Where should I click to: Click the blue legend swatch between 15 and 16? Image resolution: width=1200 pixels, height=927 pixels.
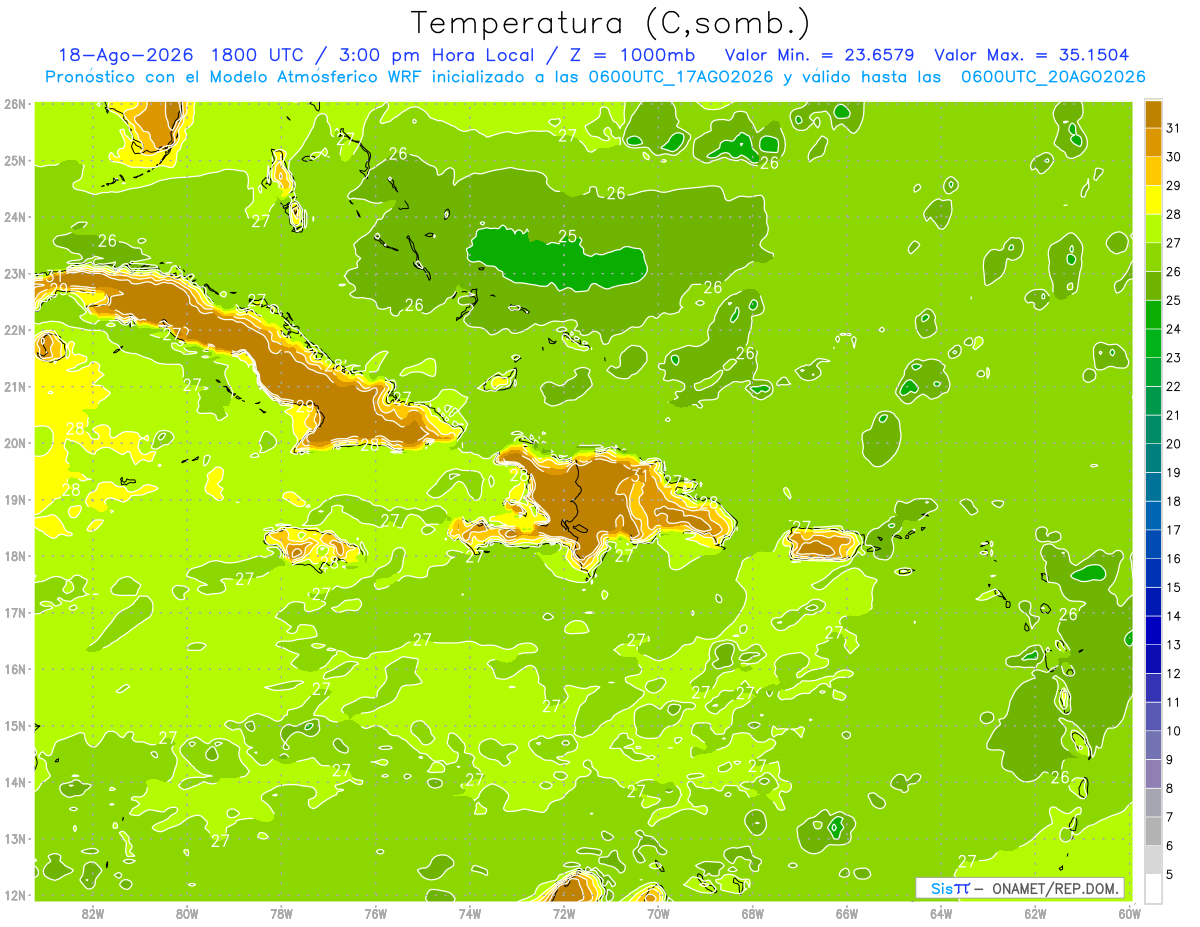tap(1153, 573)
